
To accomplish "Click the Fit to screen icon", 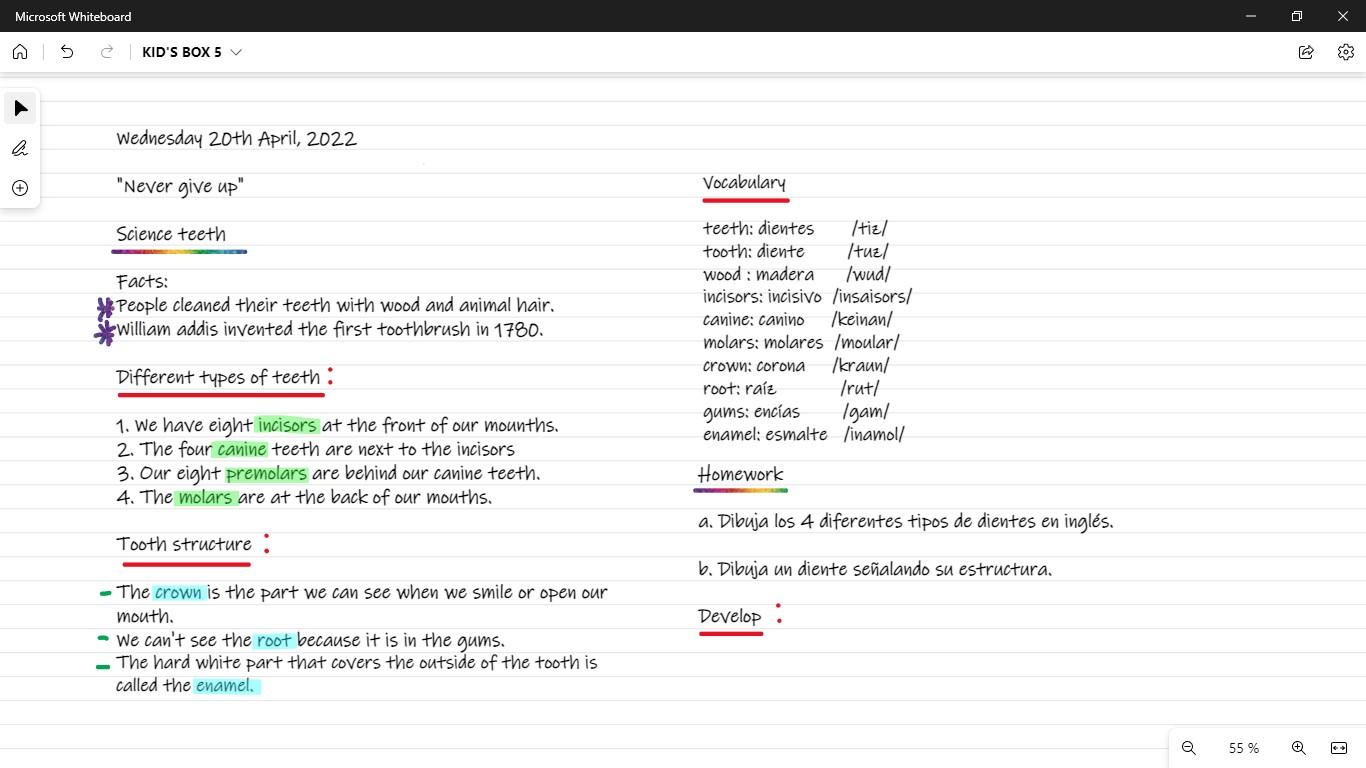I will [x=1339, y=748].
